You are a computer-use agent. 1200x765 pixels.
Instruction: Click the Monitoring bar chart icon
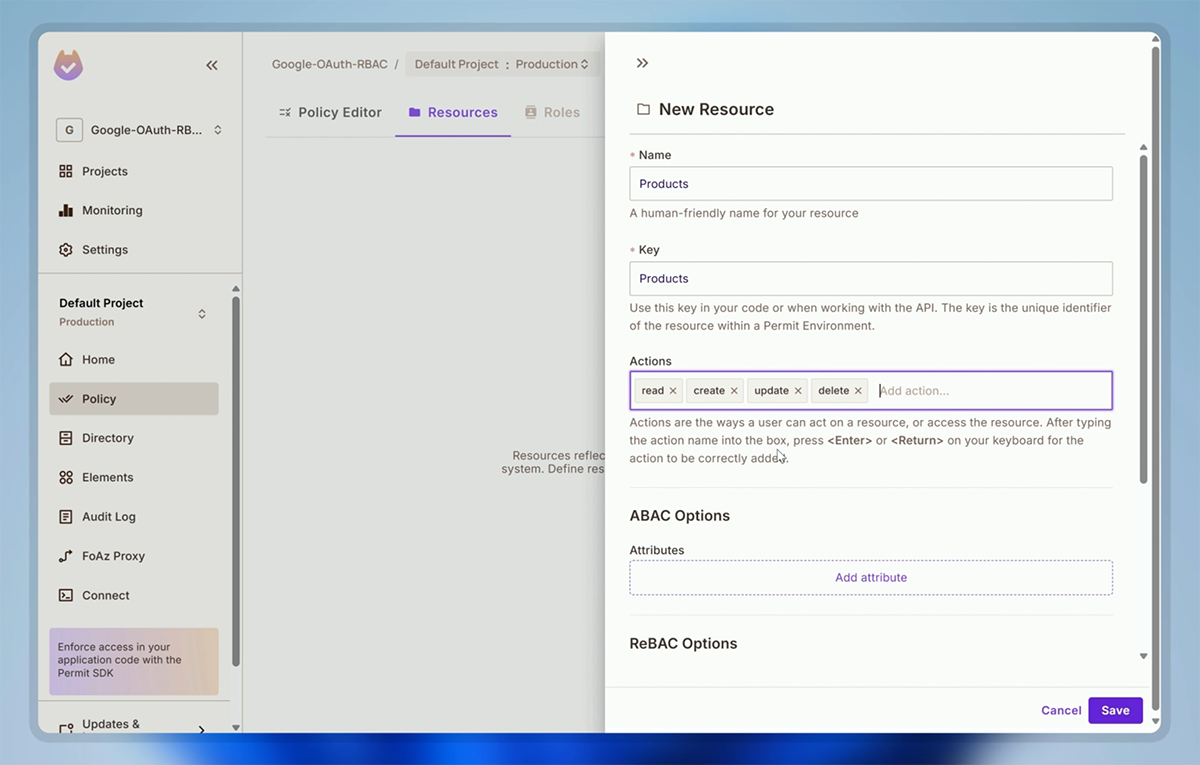66,210
